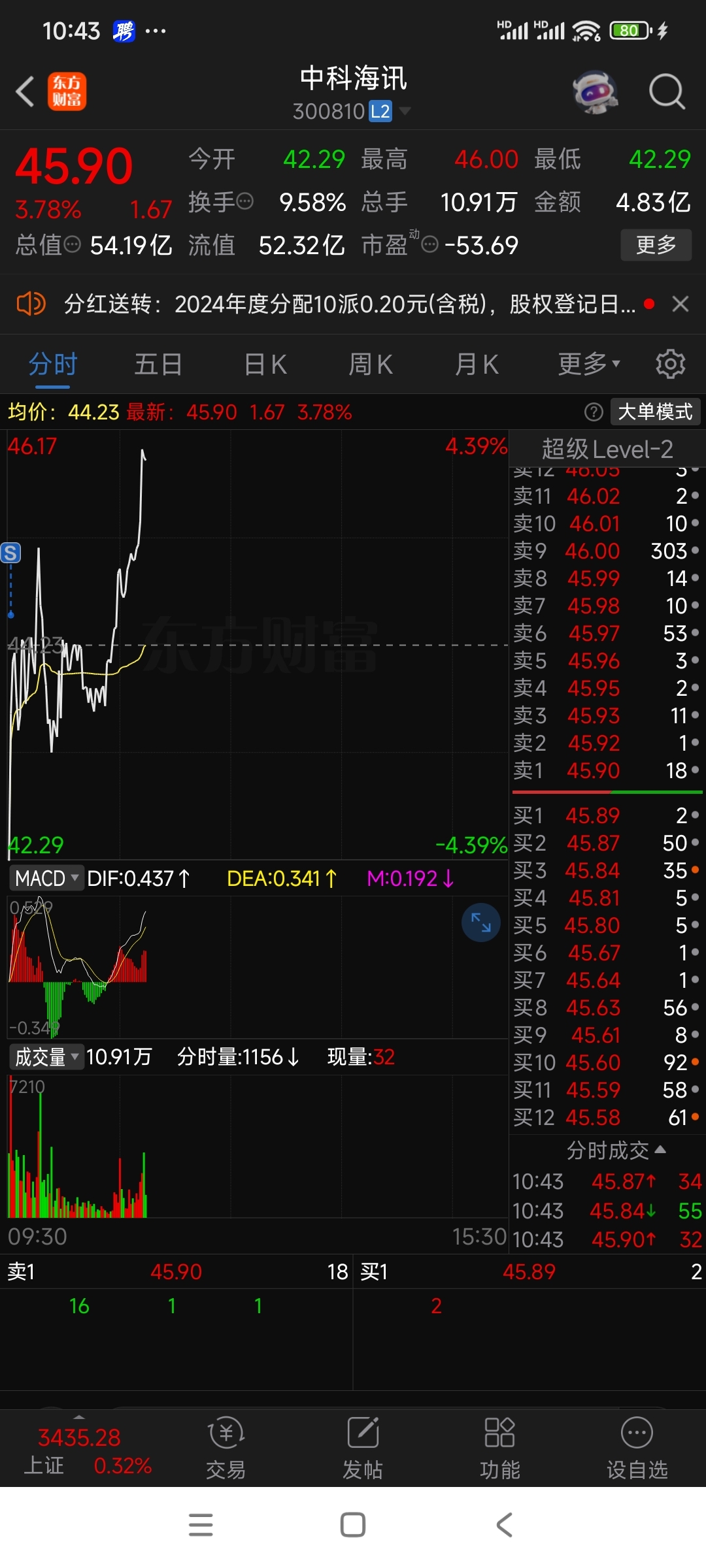Screen dimensions: 706x1568
Task: Select the 买2 45.87 order row
Action: [x=607, y=843]
